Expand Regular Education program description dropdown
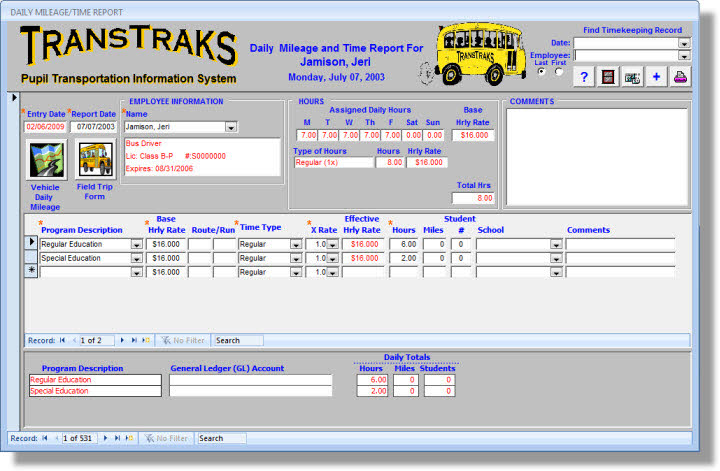Viewport: 720px width, 471px height. [136, 243]
